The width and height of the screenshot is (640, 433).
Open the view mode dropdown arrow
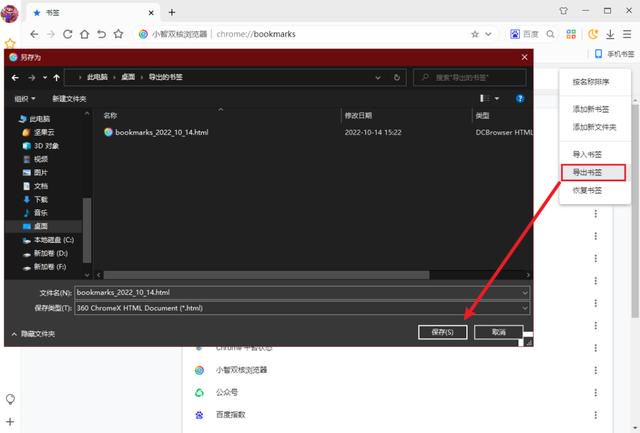pyautogui.click(x=497, y=98)
